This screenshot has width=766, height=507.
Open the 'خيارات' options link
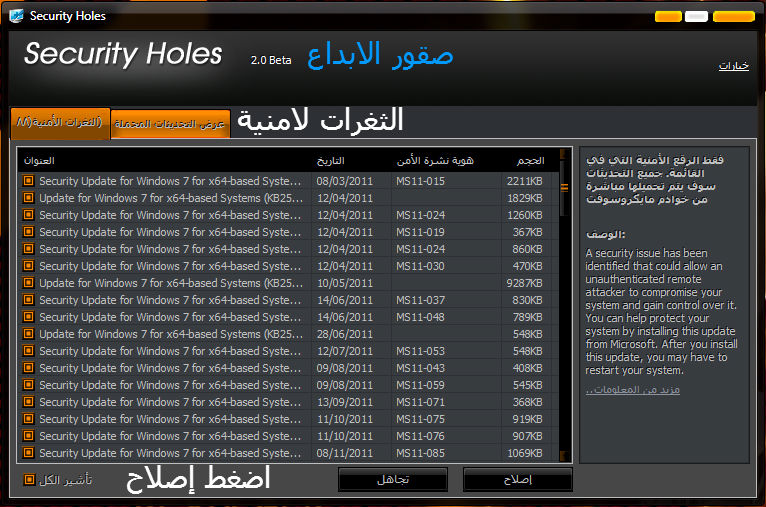click(733, 66)
